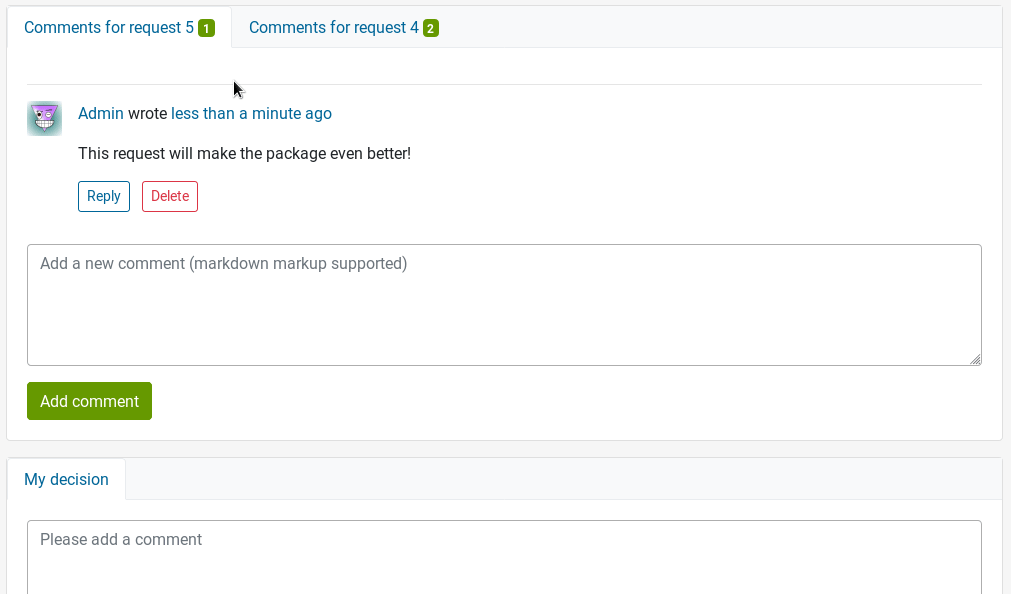Click the "Admin wrote" comment header row
Screen dimensions: 1011x594
pos(204,113)
